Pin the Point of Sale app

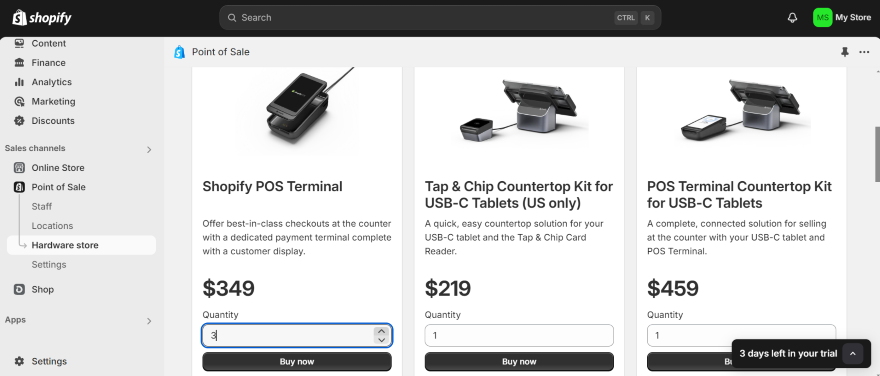845,52
